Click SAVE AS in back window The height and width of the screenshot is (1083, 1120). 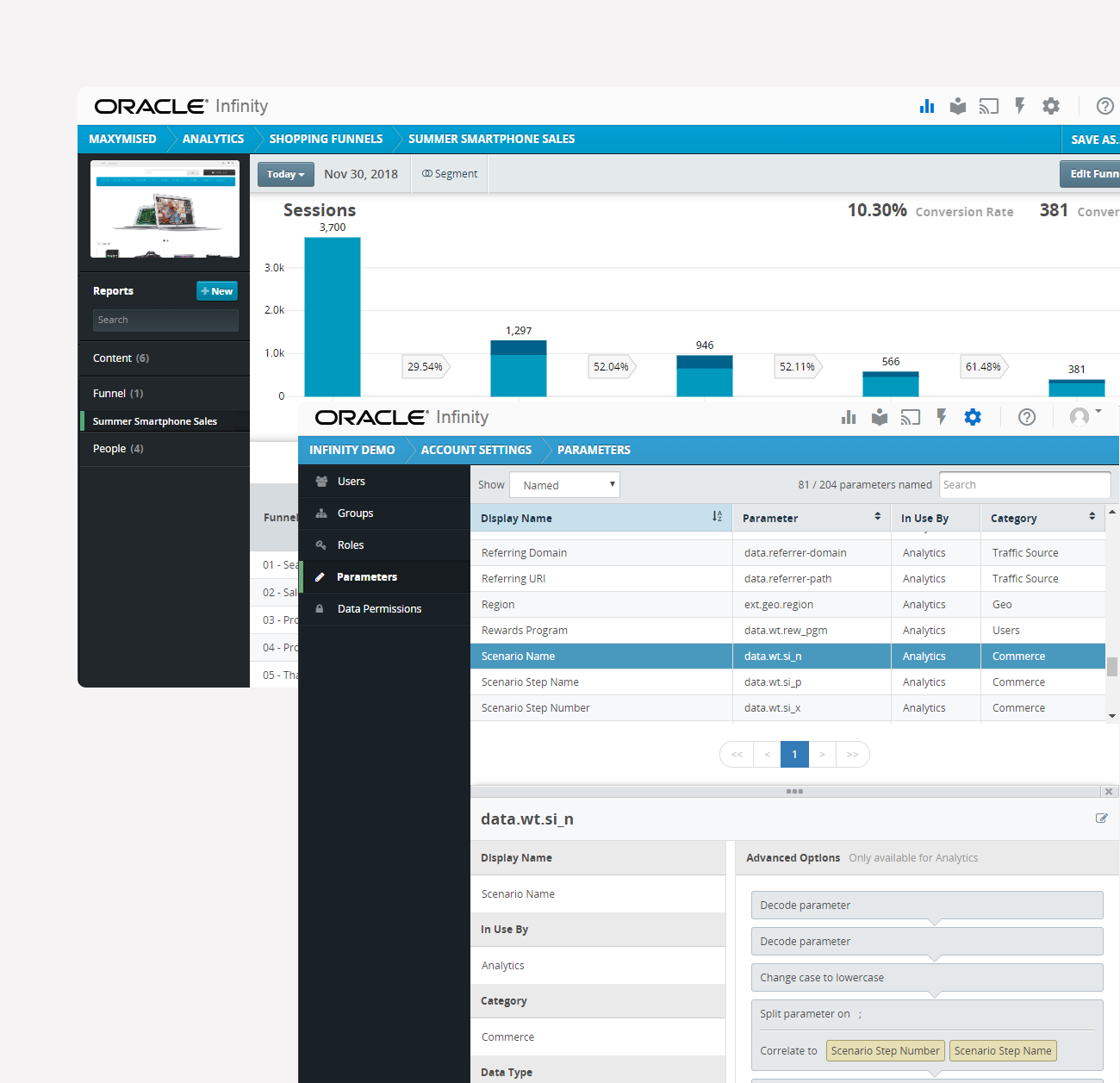1094,140
